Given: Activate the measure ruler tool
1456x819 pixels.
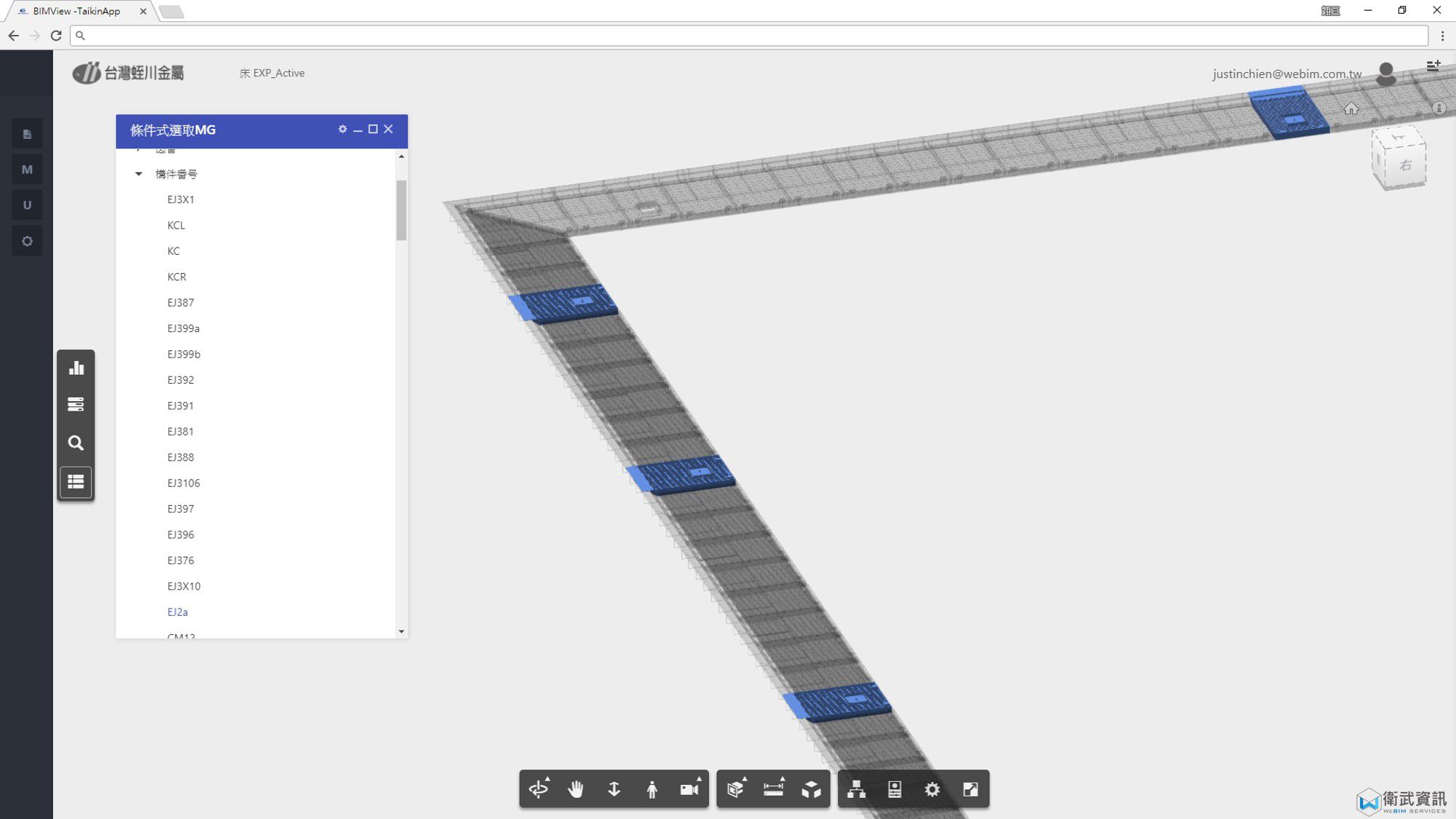Looking at the screenshot, I should [773, 789].
